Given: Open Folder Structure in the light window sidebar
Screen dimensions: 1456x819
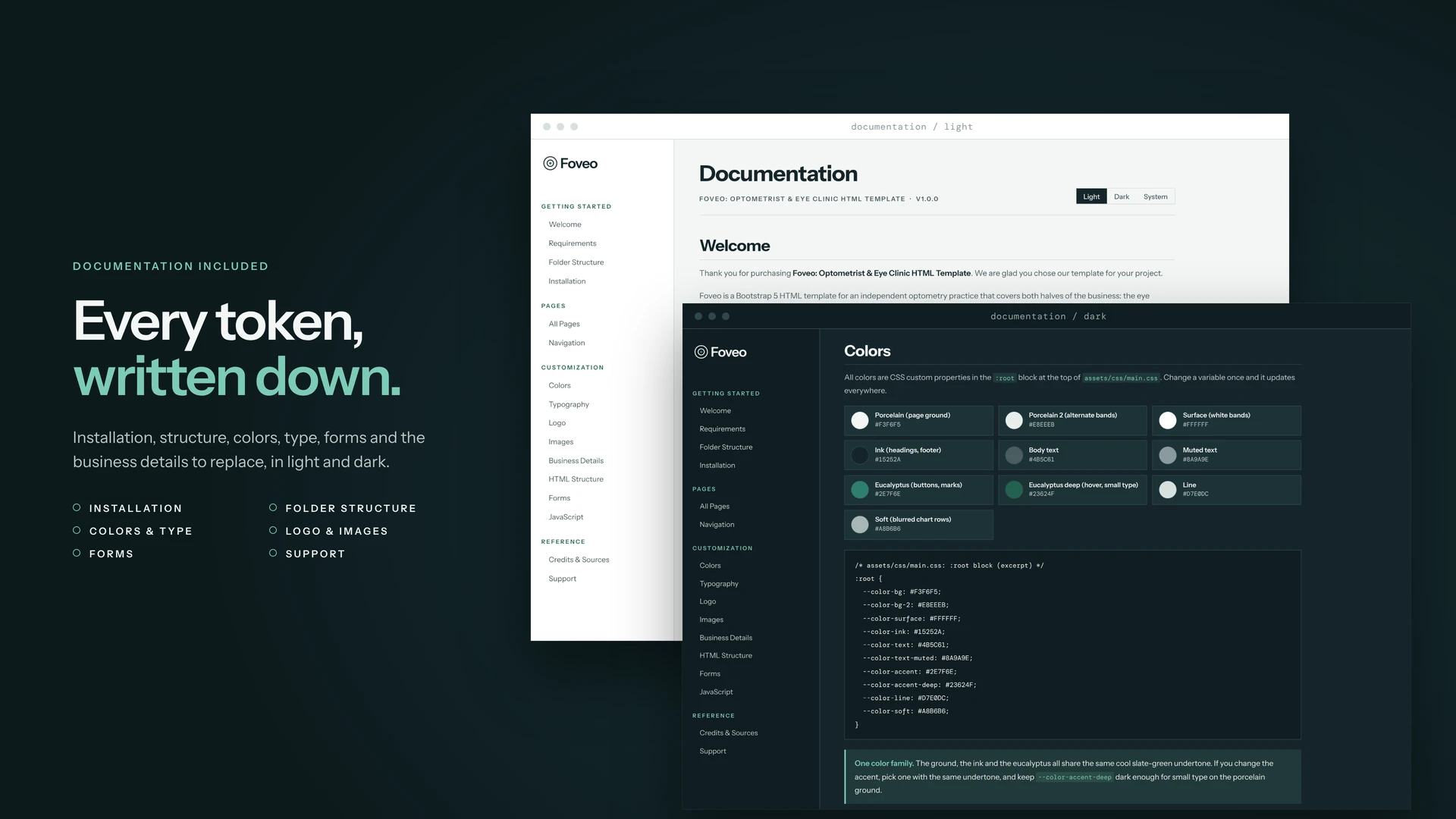Looking at the screenshot, I should (576, 262).
